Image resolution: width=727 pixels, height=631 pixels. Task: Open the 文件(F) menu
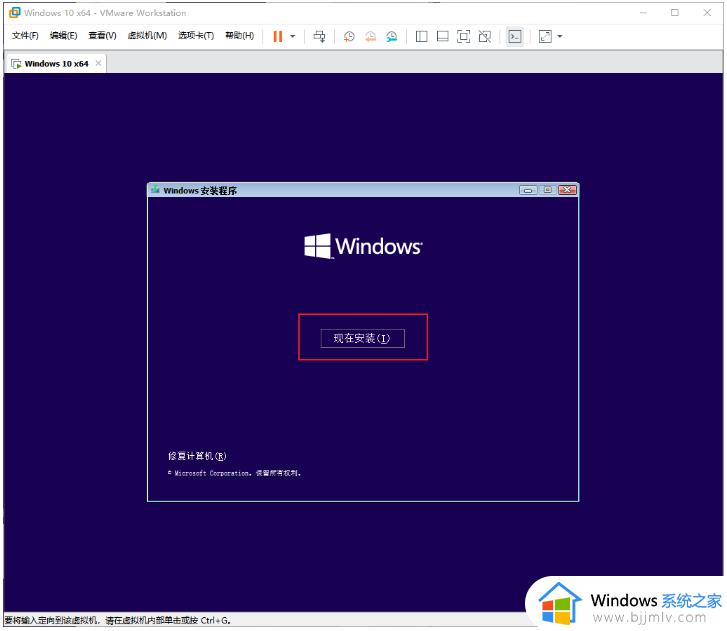[25, 36]
